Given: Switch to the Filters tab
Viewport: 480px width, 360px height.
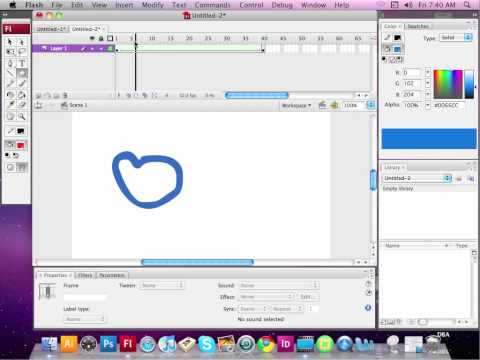Looking at the screenshot, I should click(x=85, y=275).
